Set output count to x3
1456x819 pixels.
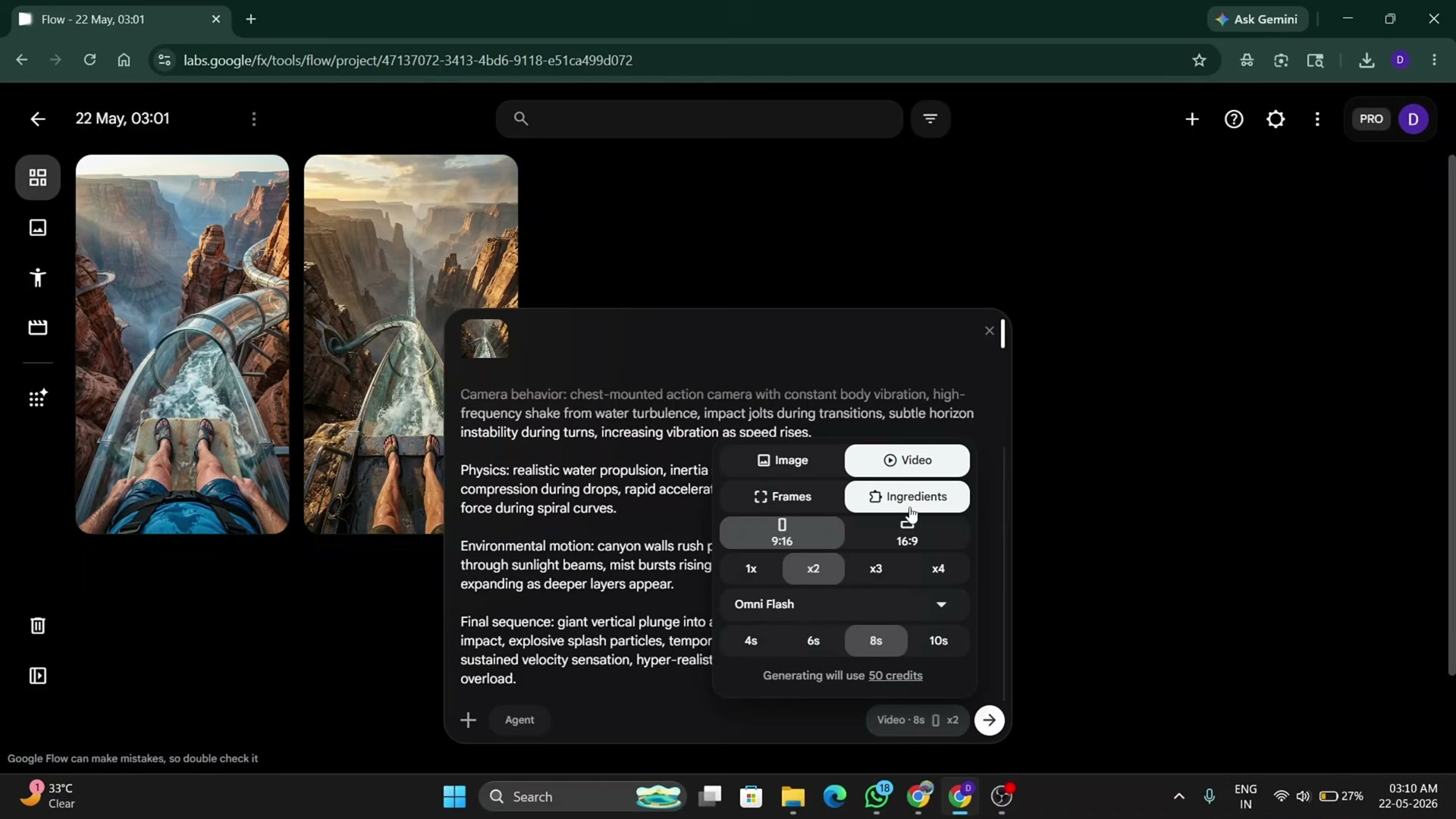click(876, 569)
